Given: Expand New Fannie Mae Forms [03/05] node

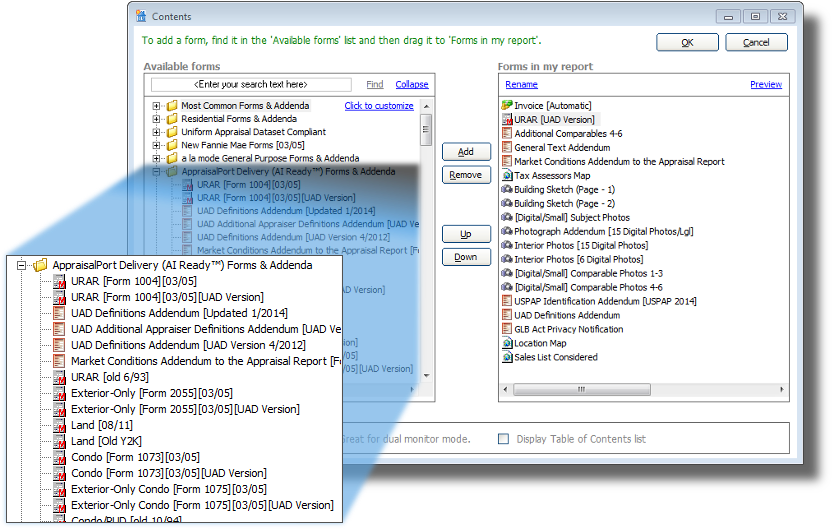Looking at the screenshot, I should [x=156, y=145].
